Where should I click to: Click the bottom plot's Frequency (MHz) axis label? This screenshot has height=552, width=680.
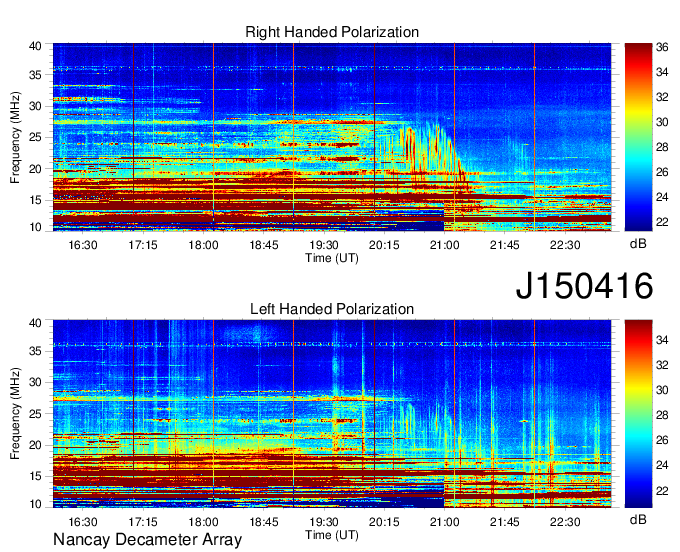[x=15, y=414]
